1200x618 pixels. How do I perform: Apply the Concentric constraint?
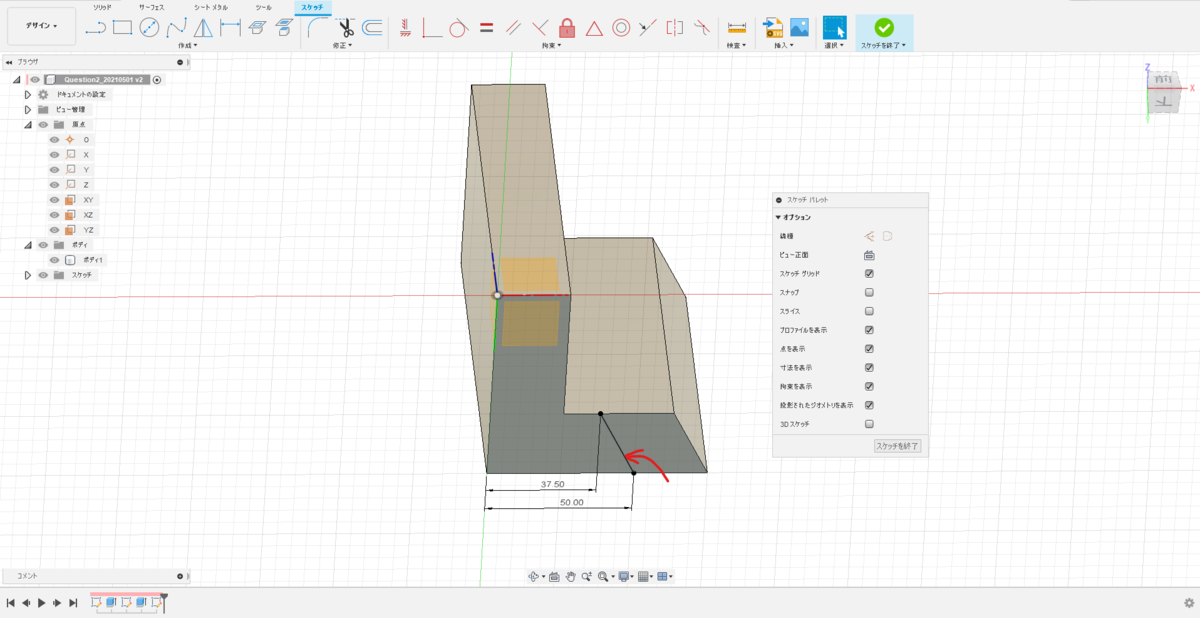pos(621,27)
